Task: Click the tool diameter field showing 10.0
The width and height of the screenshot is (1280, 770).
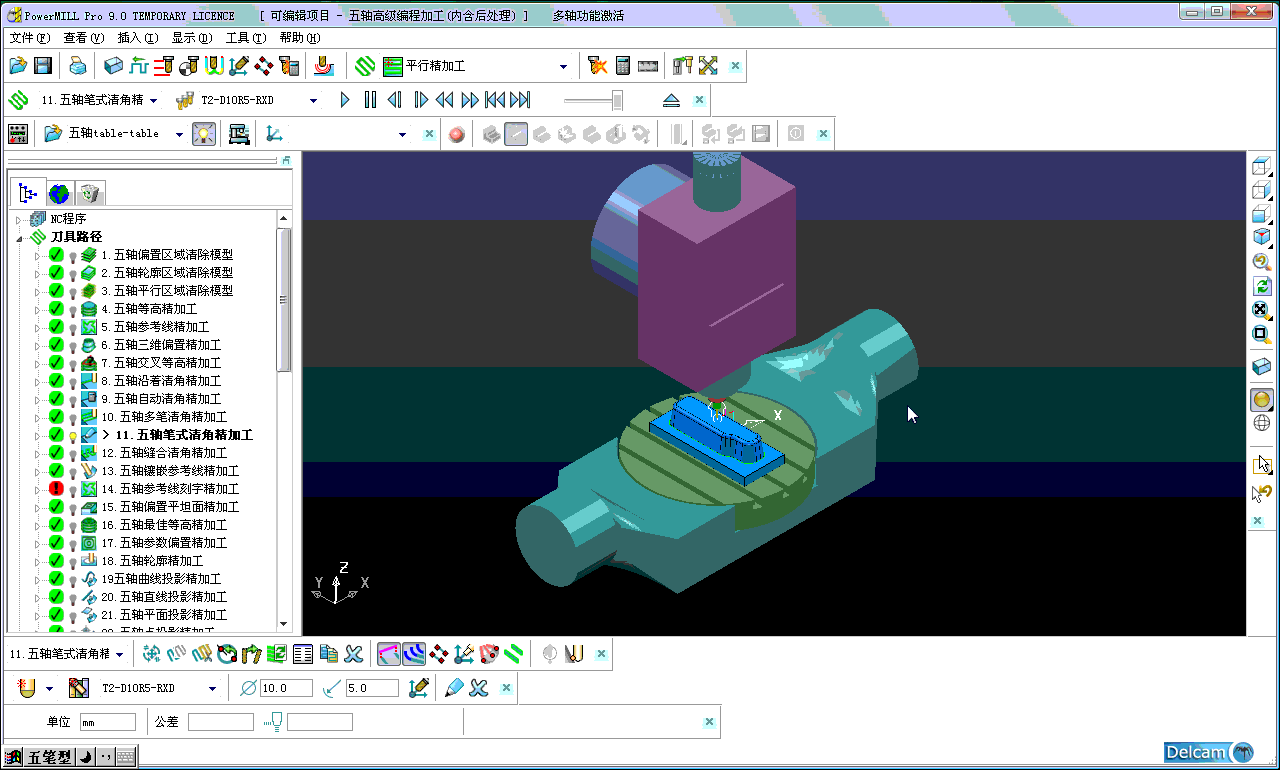Action: (288, 688)
